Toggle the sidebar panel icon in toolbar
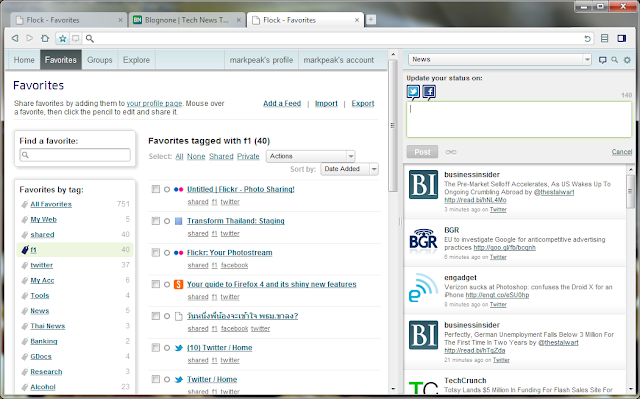The height and width of the screenshot is (399, 640). pyautogui.click(x=622, y=38)
